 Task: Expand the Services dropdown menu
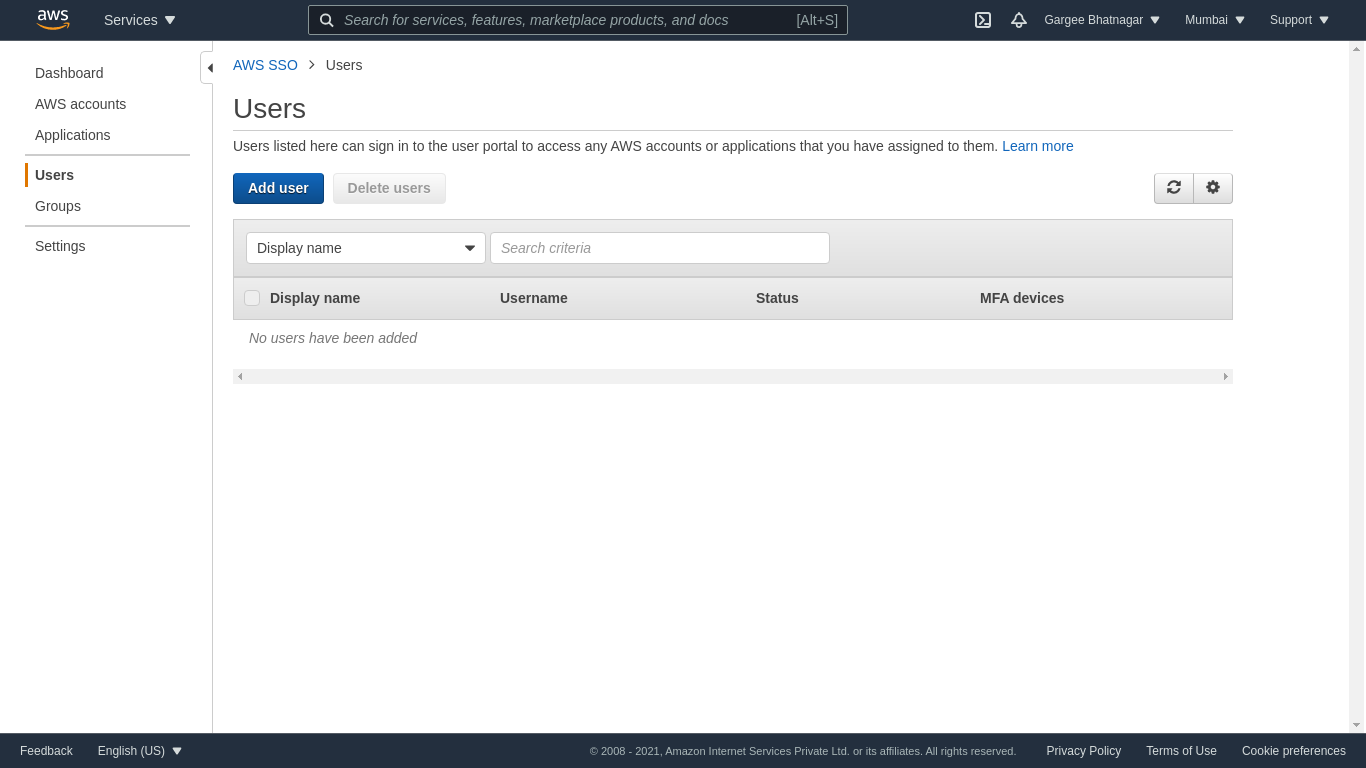(x=140, y=20)
